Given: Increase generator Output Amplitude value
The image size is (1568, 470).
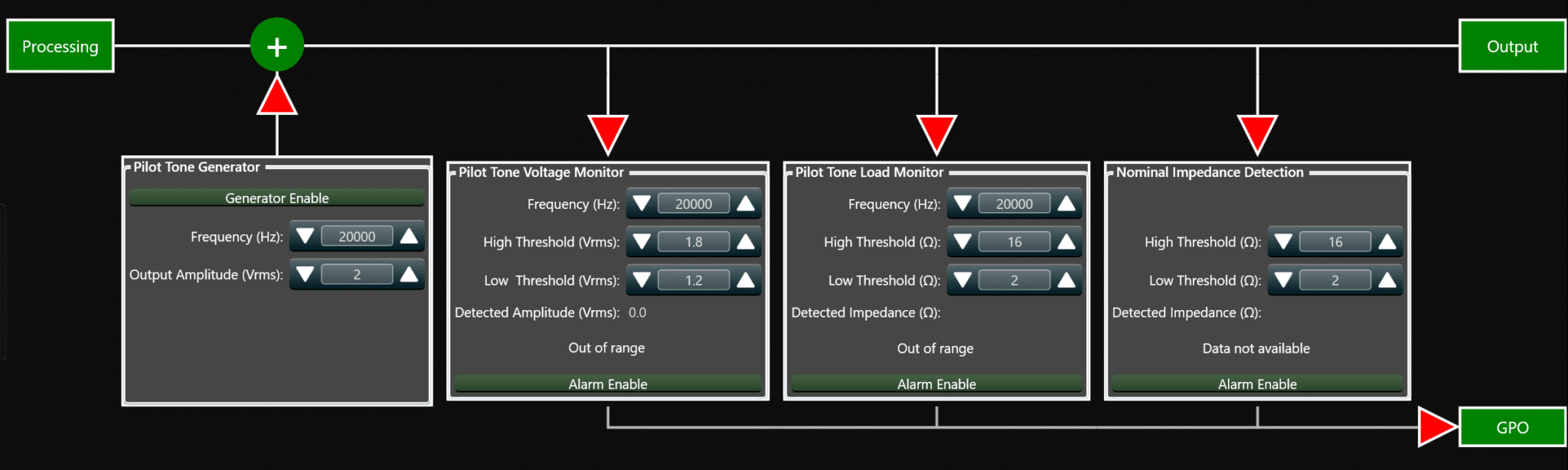Looking at the screenshot, I should 410,274.
